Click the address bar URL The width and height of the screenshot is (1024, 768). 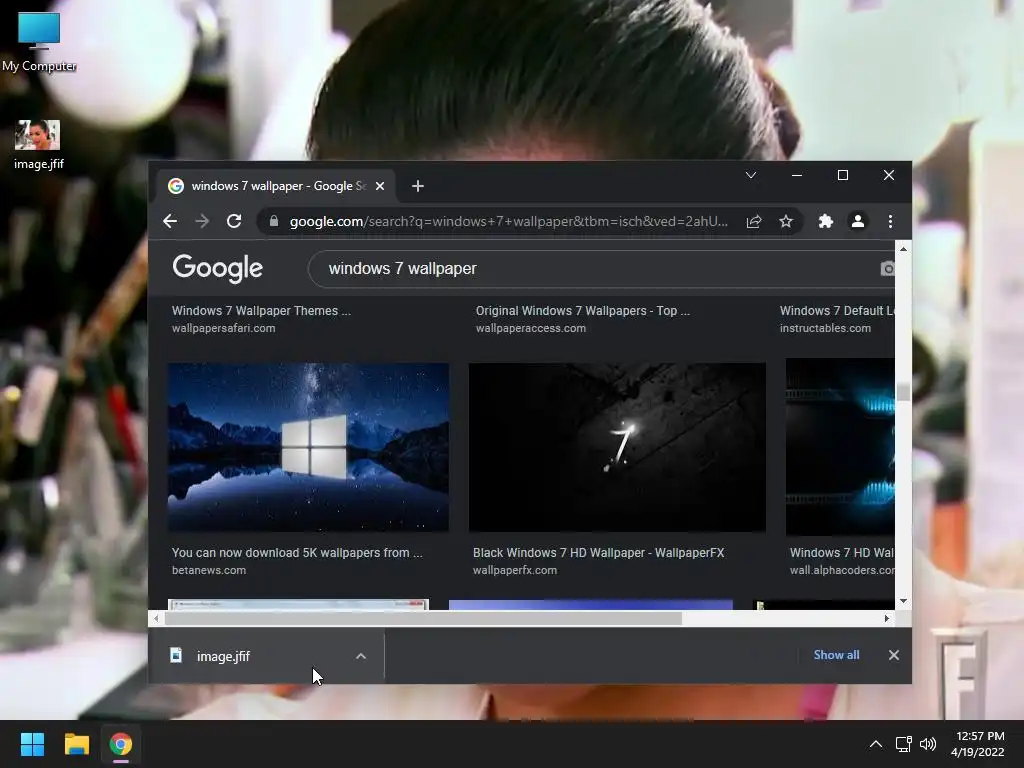tap(509, 221)
